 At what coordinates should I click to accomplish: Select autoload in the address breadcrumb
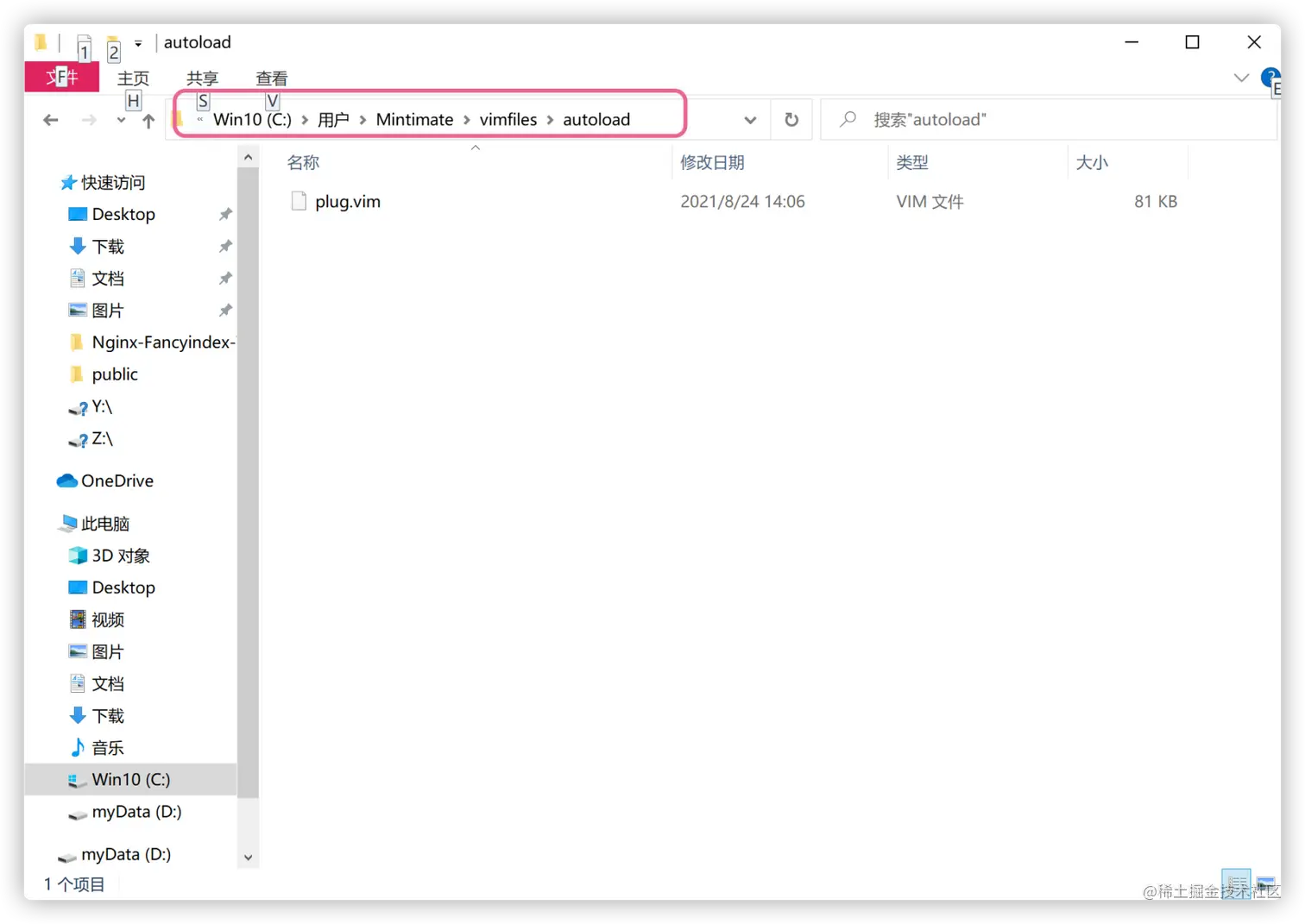(596, 119)
